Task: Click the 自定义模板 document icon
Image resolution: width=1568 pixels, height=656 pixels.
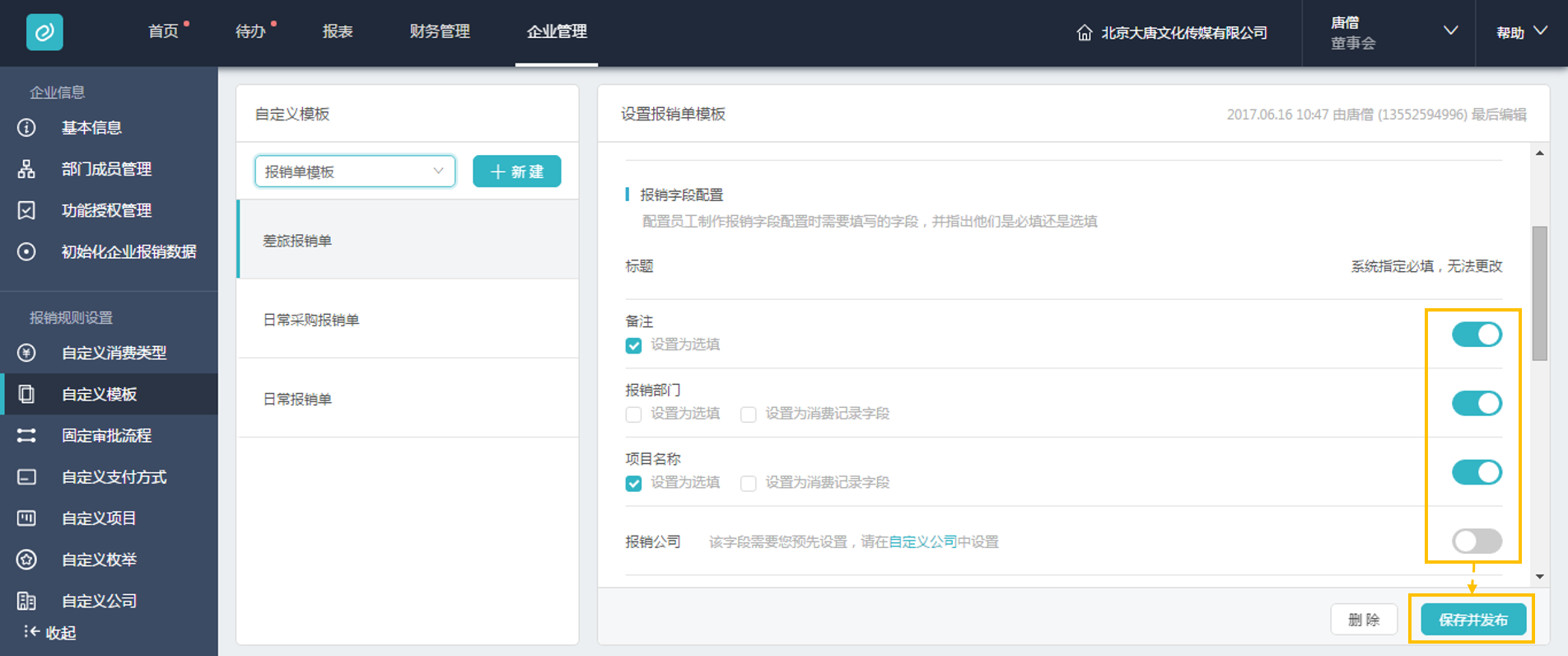Action: coord(26,394)
